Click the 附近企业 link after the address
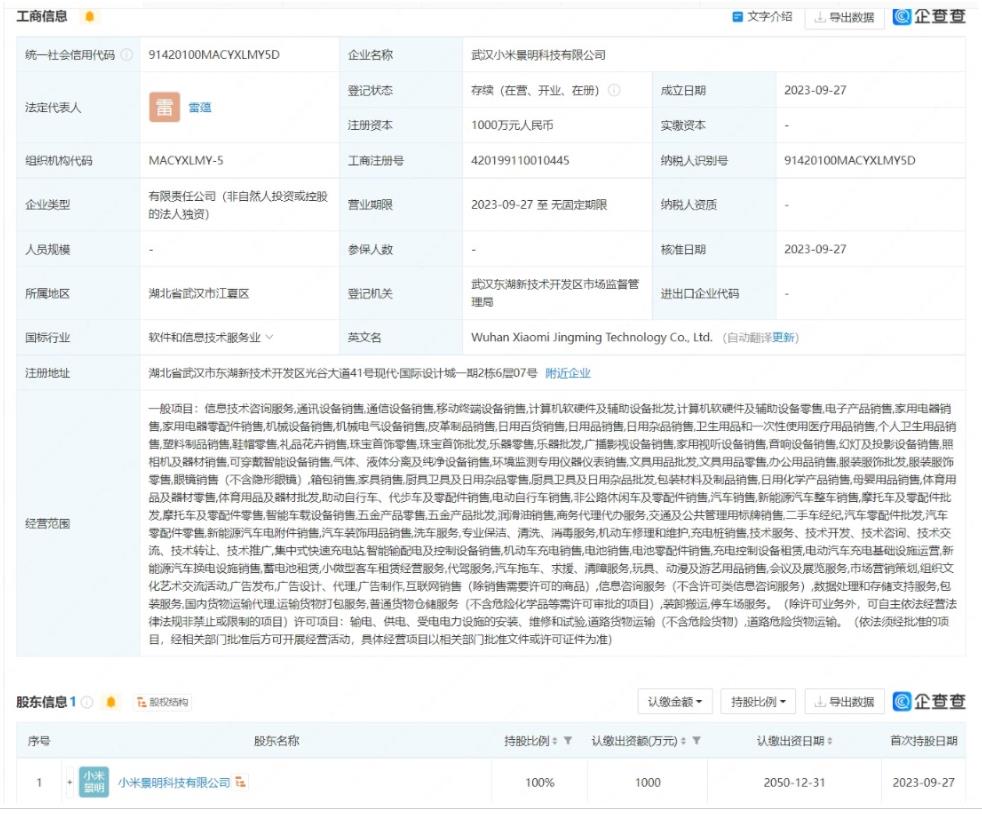Image resolution: width=982 pixels, height=816 pixels. pyautogui.click(x=568, y=373)
